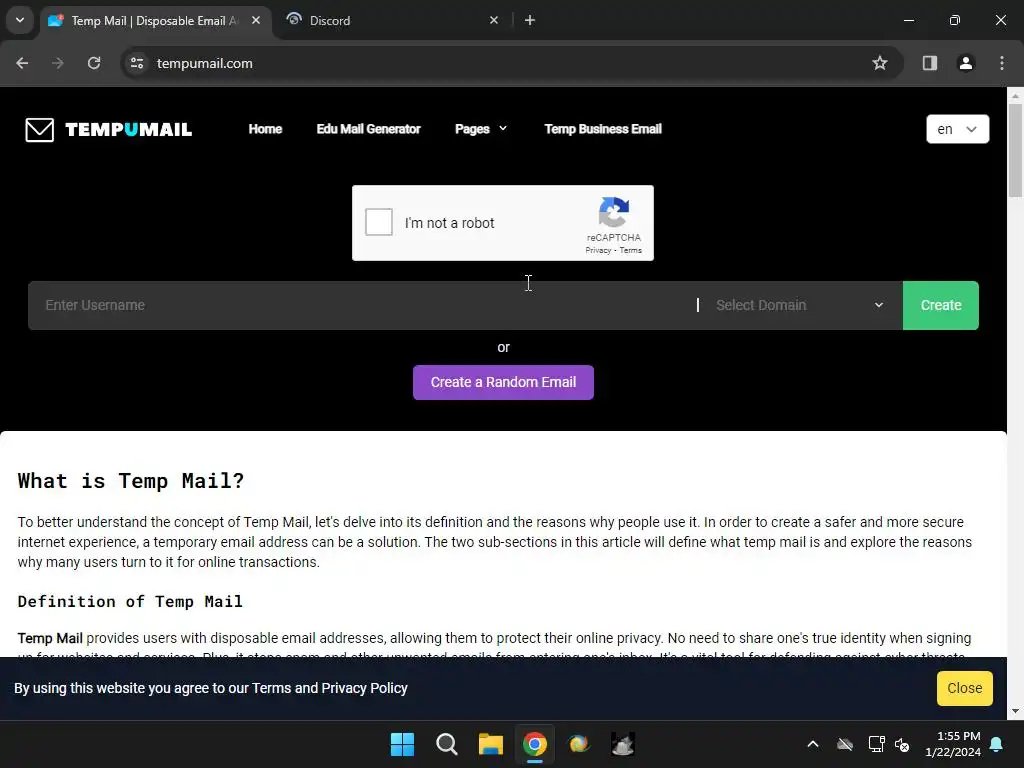This screenshot has width=1024, height=768.
Task: Click the display network tray icon
Action: (x=876, y=744)
